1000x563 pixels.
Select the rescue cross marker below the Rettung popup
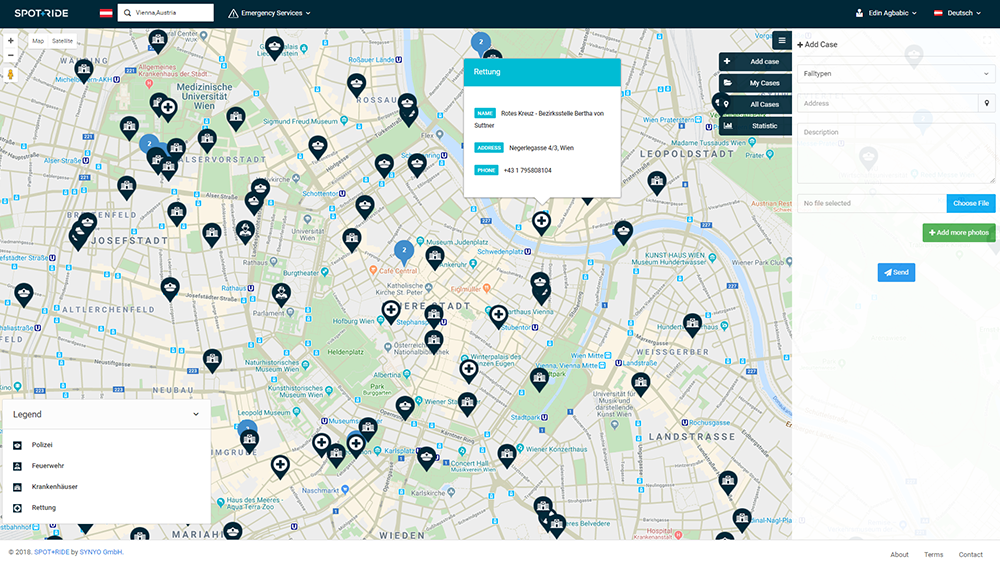[541, 221]
